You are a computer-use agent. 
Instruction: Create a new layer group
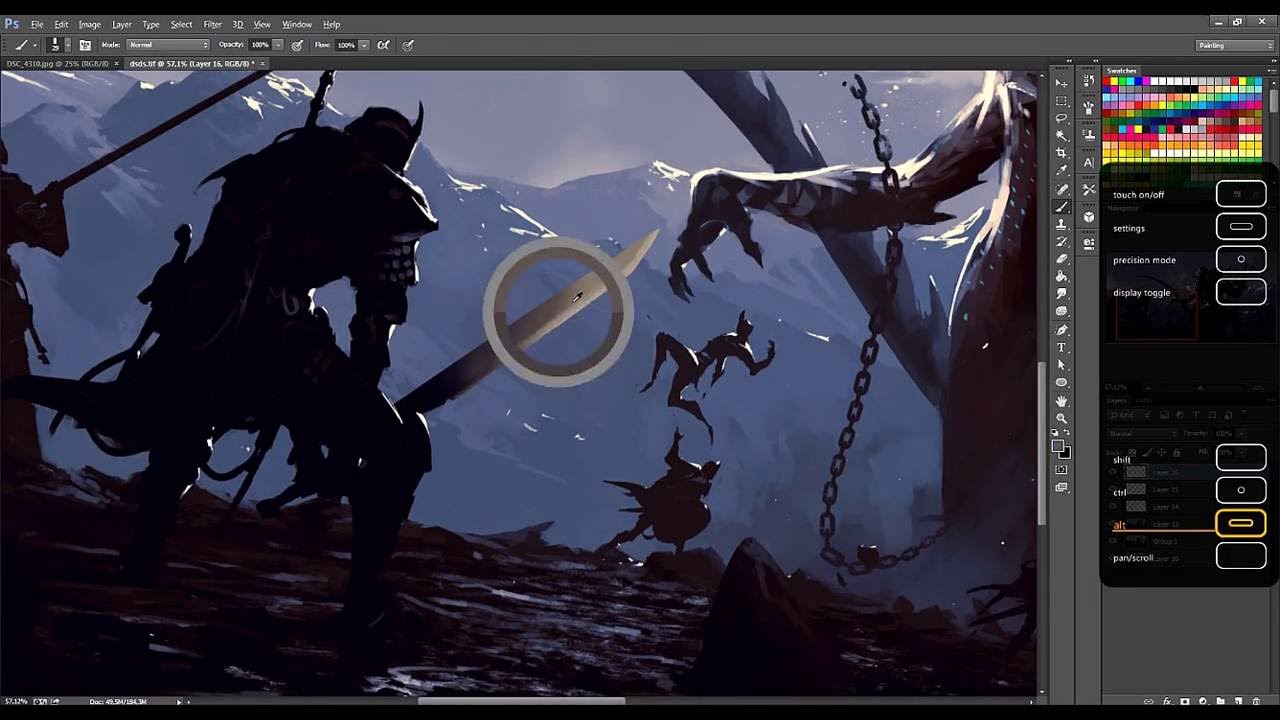click(x=1220, y=701)
